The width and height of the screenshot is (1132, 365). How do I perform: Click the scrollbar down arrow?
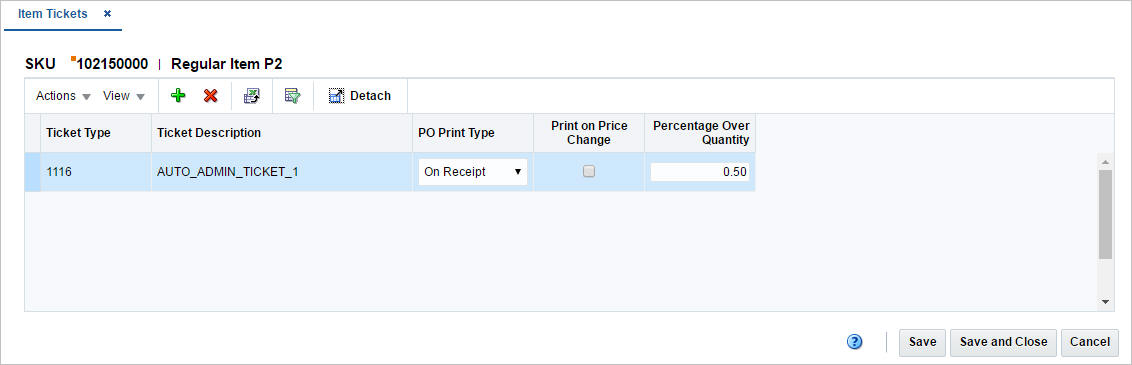click(1105, 302)
